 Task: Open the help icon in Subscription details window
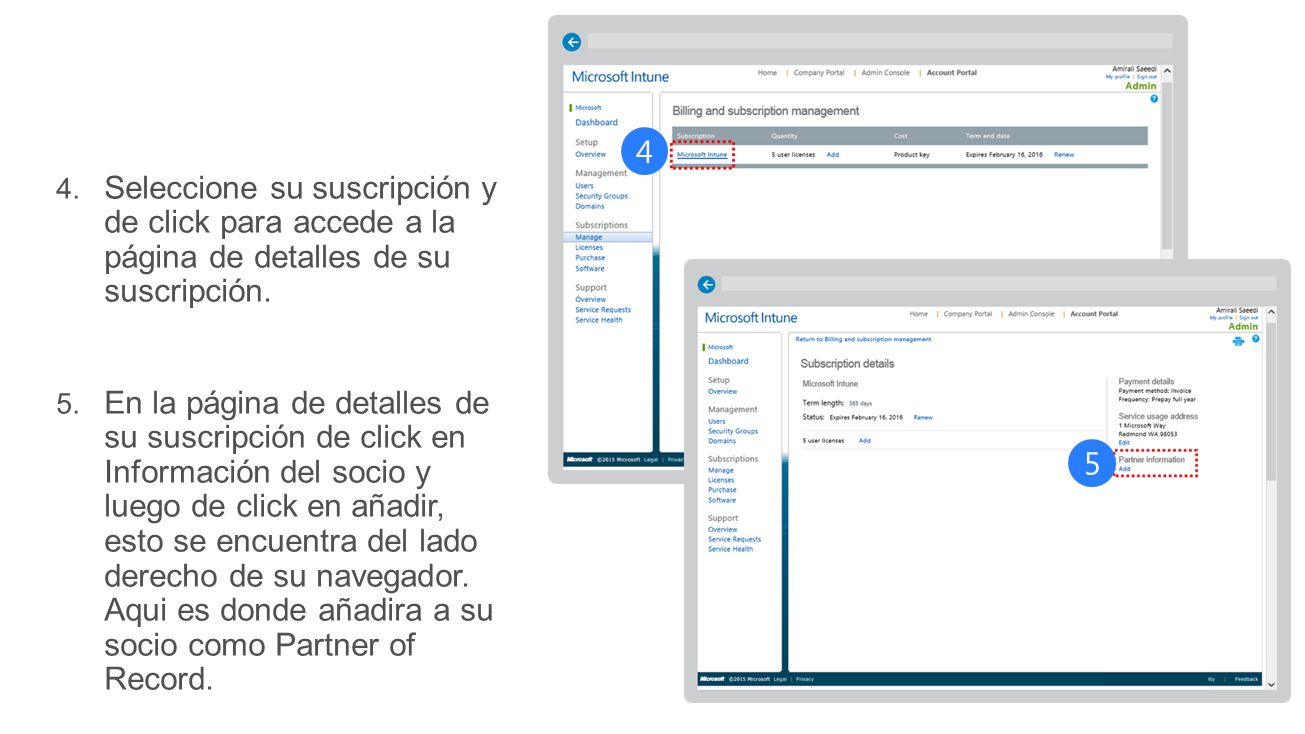(x=1255, y=340)
